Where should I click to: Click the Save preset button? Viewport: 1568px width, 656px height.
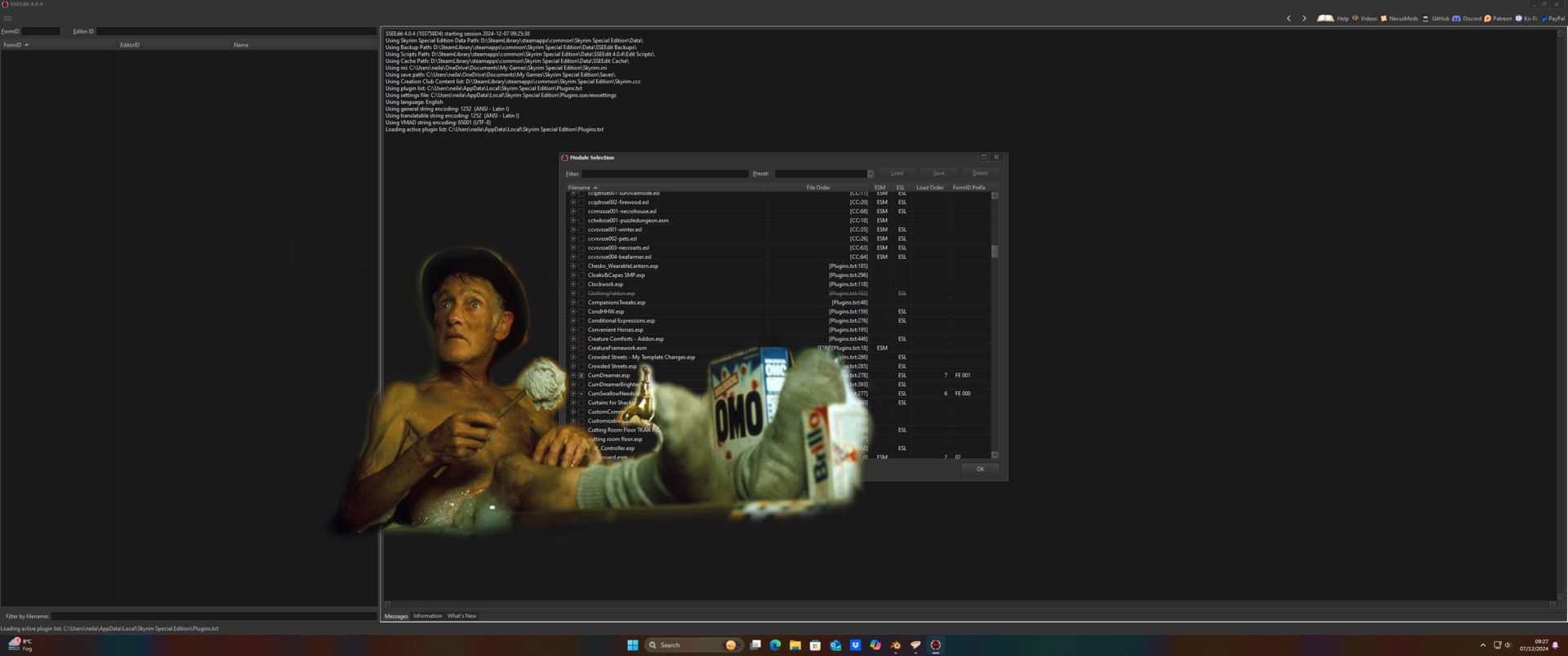pyautogui.click(x=938, y=173)
